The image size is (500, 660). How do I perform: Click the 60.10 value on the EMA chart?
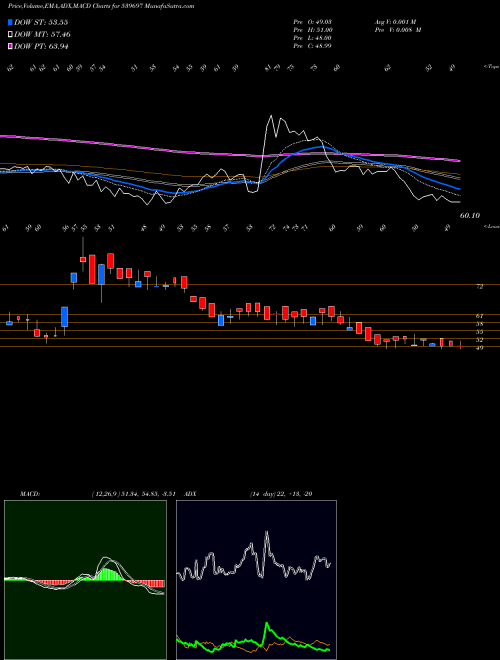click(470, 216)
